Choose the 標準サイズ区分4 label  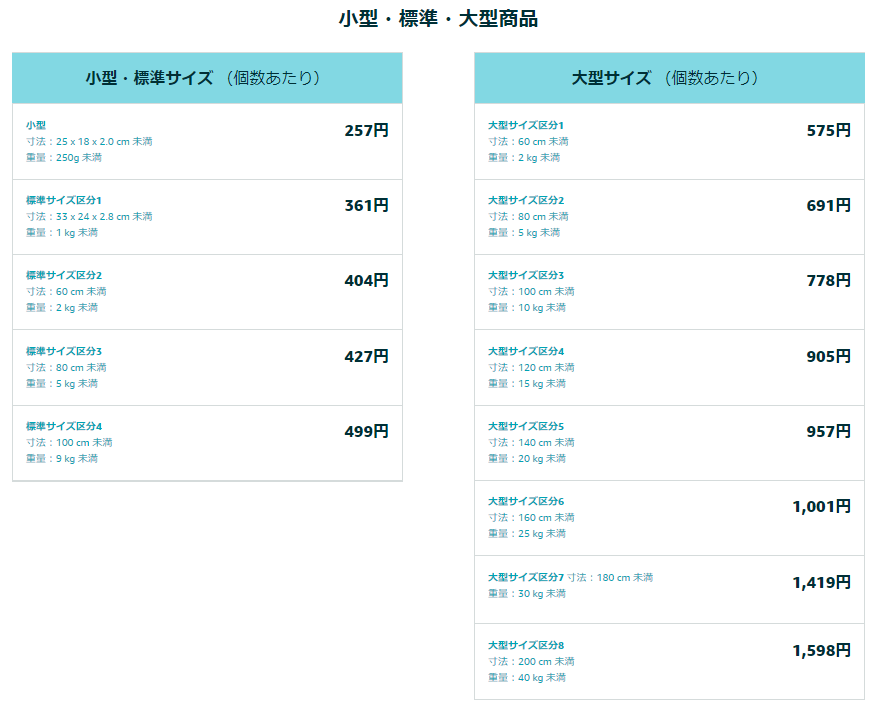64,426
